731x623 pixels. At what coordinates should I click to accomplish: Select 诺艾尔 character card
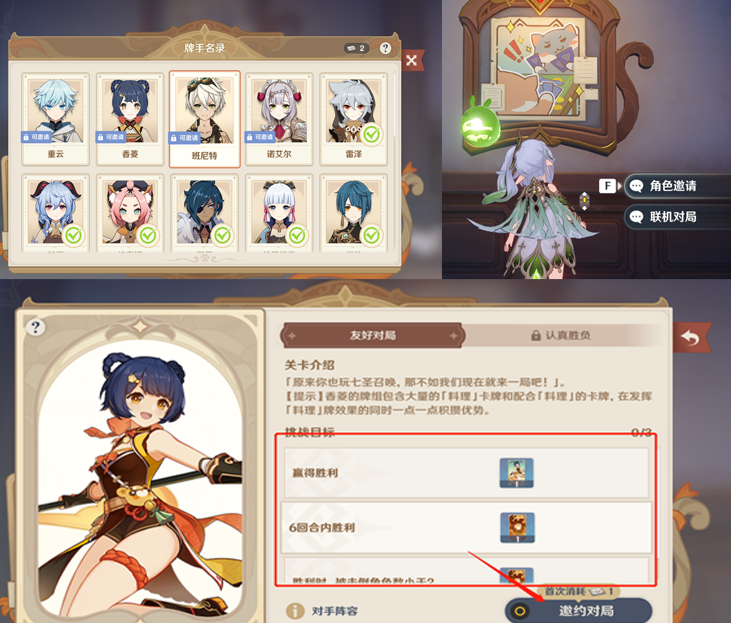[x=279, y=119]
